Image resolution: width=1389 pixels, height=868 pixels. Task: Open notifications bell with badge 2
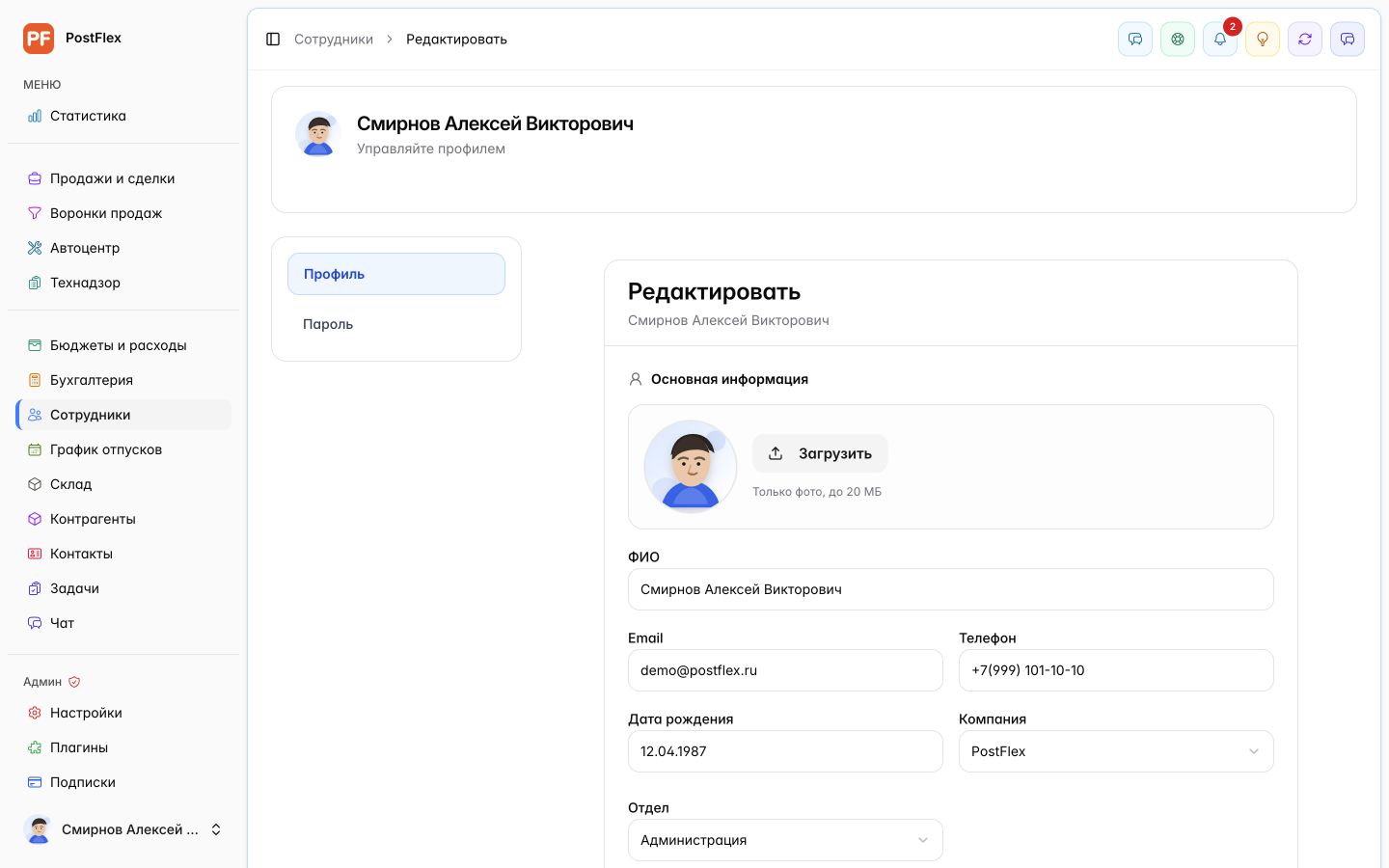click(1220, 40)
